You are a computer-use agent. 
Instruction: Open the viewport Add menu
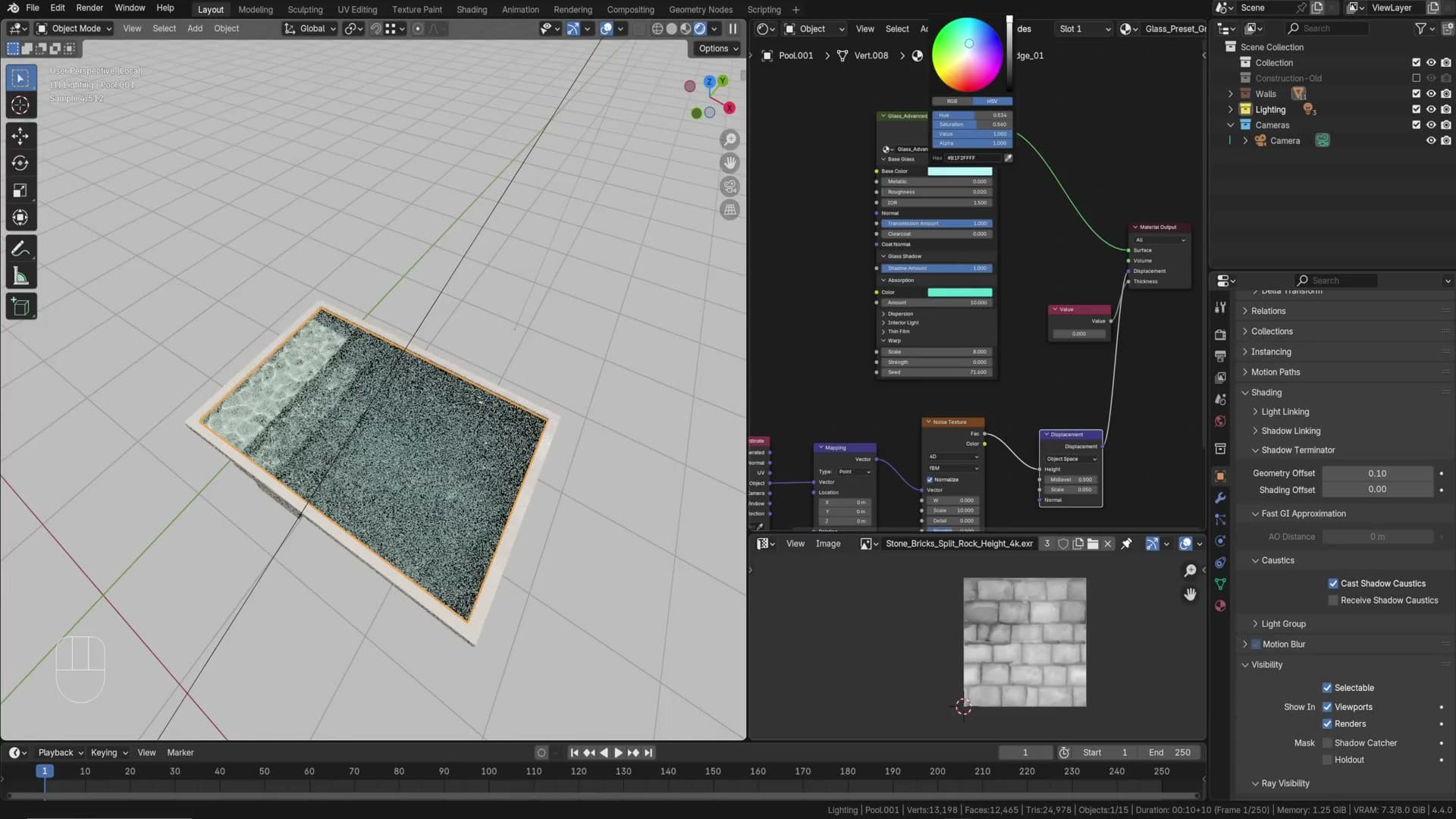point(195,29)
